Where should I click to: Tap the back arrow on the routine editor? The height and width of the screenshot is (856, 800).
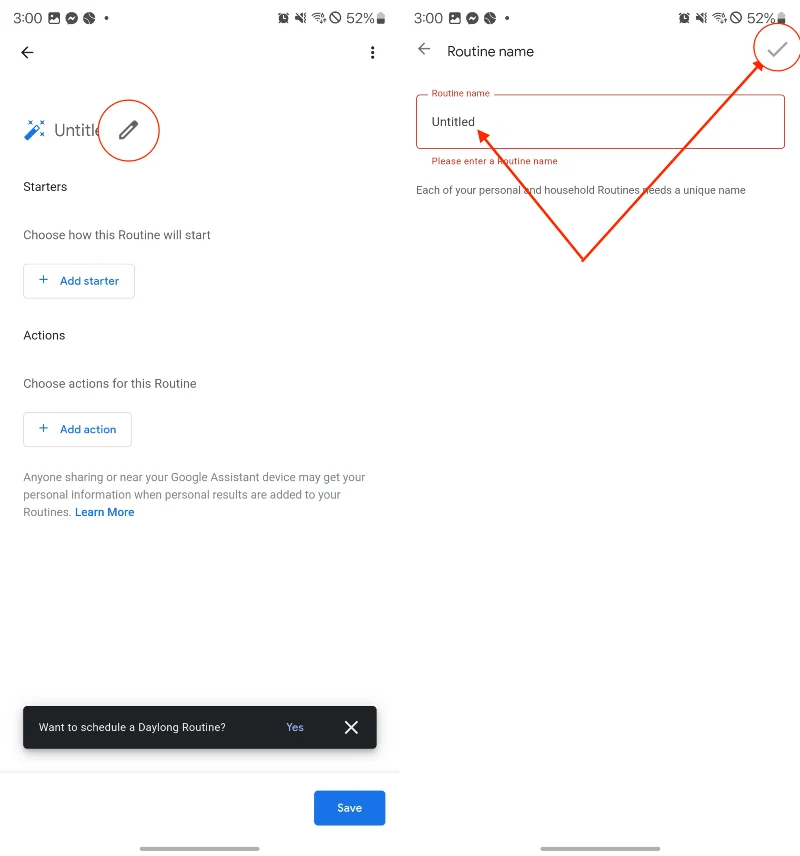(26, 52)
